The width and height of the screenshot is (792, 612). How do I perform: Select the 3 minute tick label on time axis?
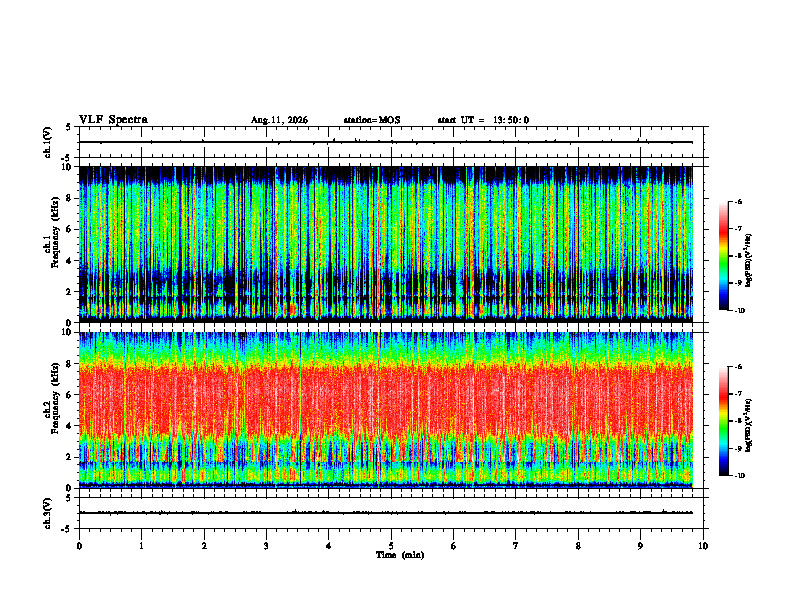266,546
